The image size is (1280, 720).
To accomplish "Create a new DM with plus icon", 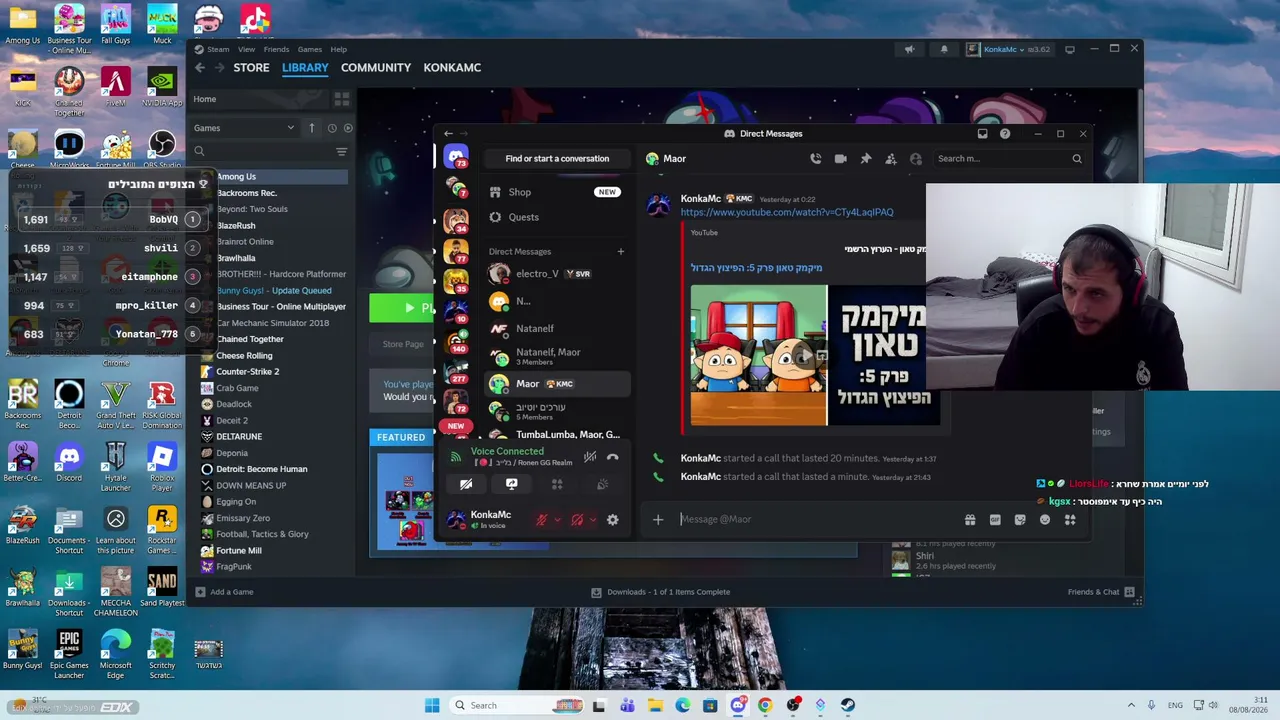I will [620, 251].
